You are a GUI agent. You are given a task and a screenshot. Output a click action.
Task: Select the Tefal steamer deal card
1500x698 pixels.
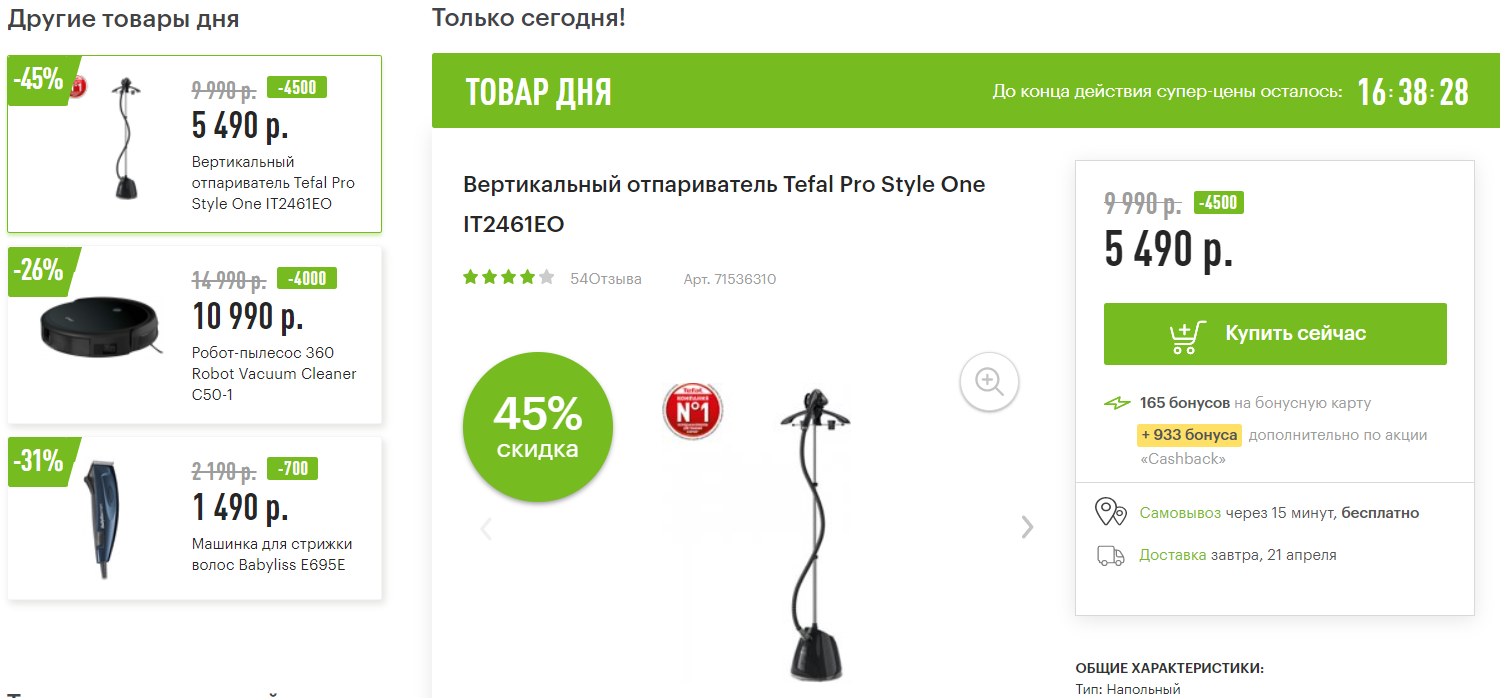pyautogui.click(x=195, y=144)
